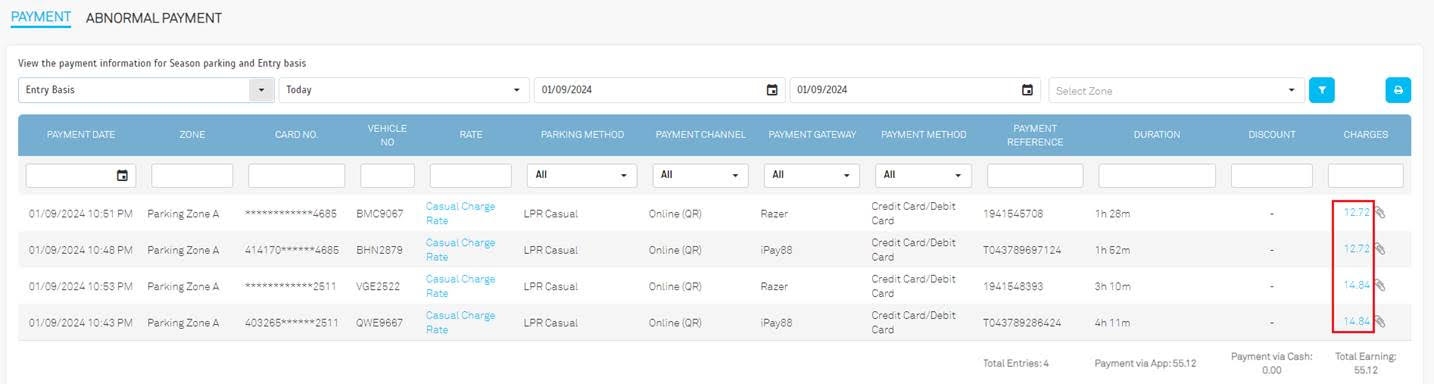Screen dimensions: 1434x384
Task: Click the 12.72 charge in BMC9067 row
Action: tap(1357, 212)
